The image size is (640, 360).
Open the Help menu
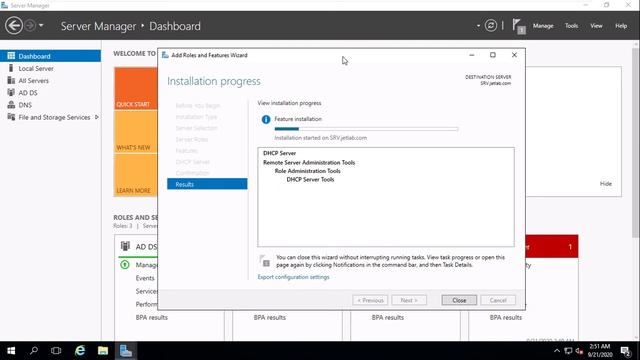[621, 26]
